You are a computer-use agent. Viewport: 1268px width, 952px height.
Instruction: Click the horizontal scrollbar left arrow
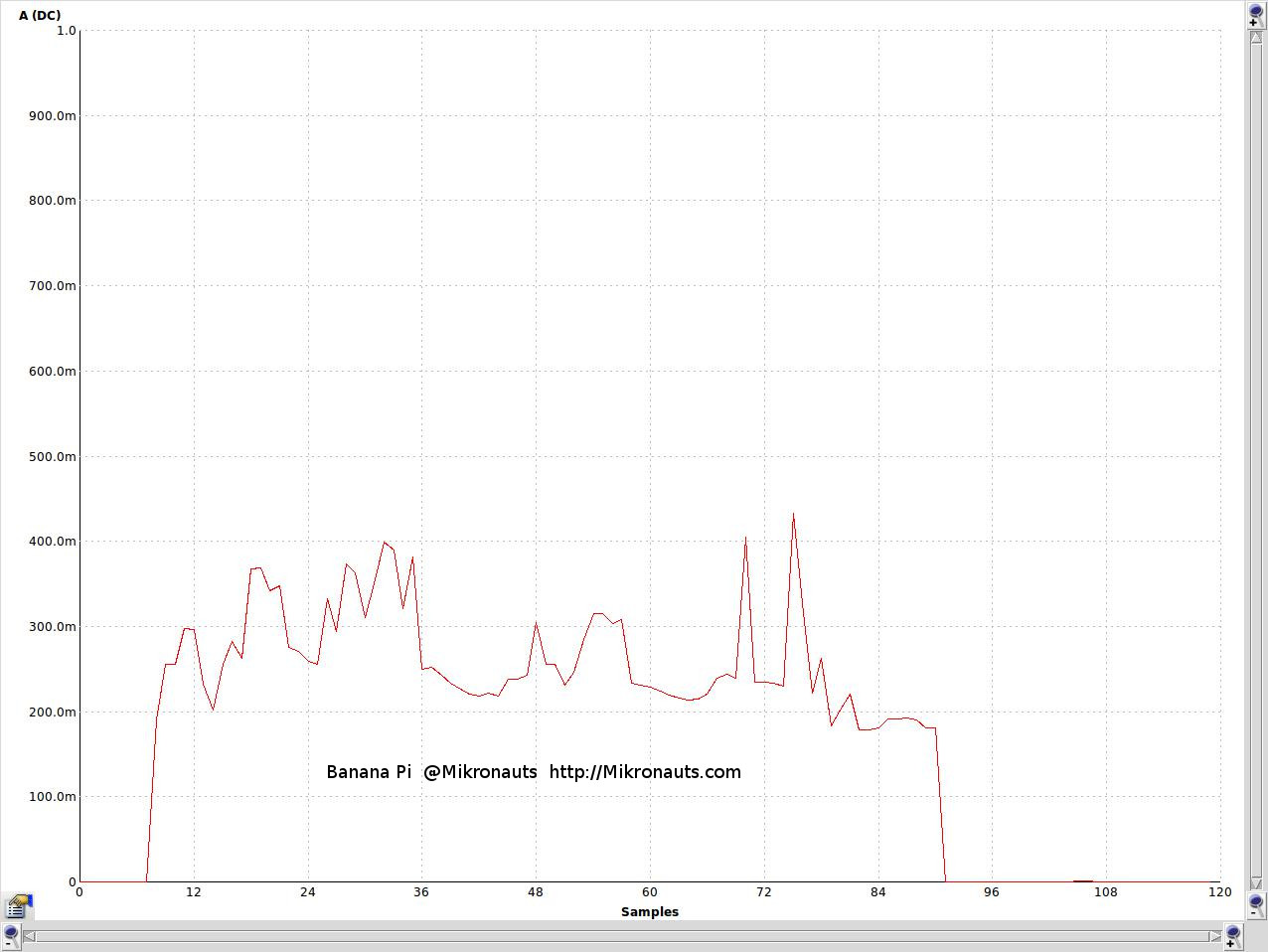[29, 936]
